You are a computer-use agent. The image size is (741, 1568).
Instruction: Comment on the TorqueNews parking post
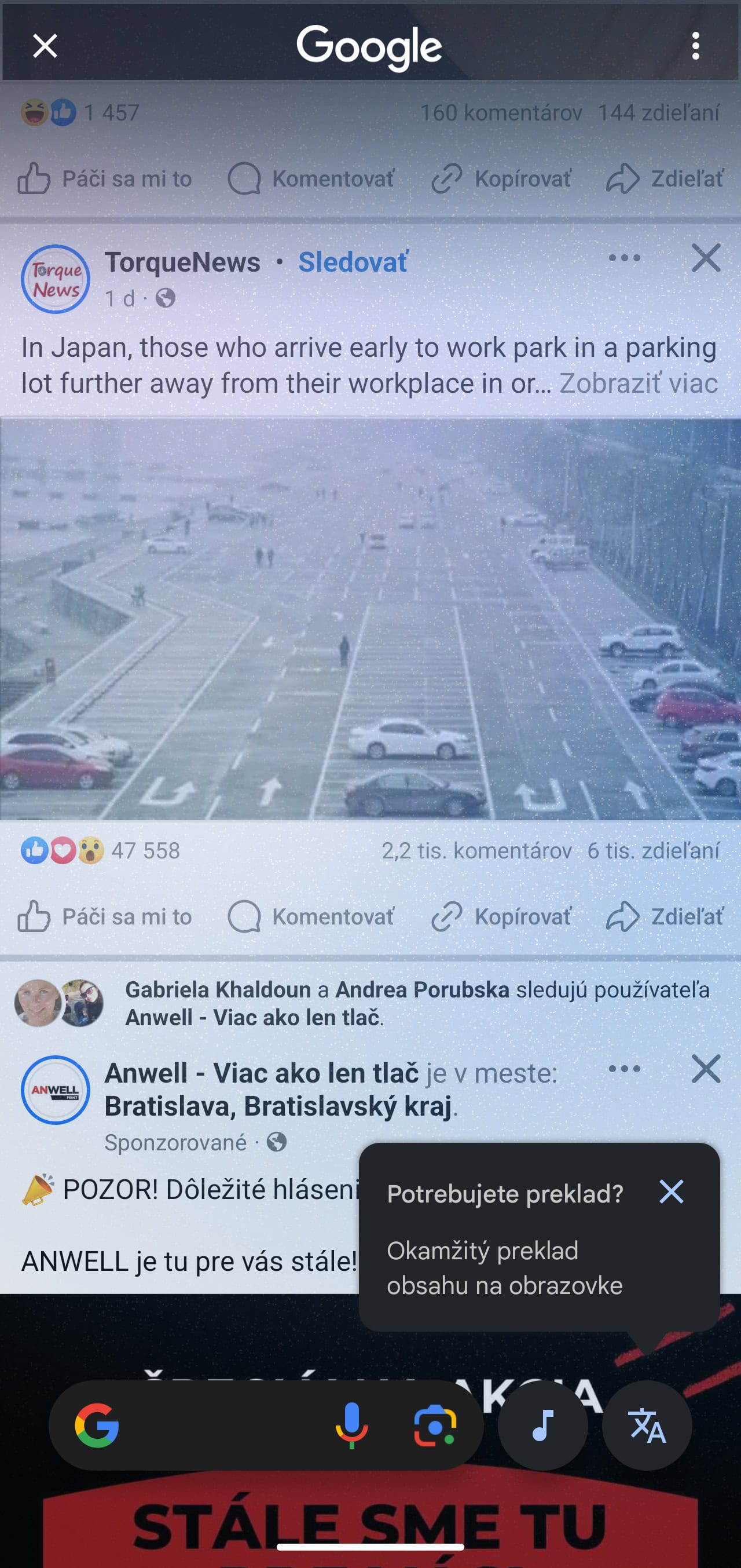[x=311, y=916]
